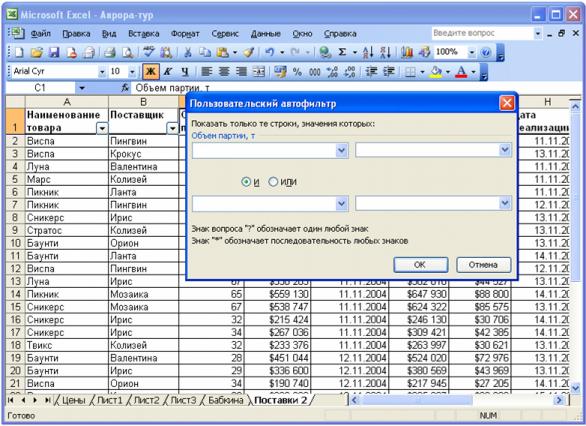Select the ИЛИ radio button

(273, 182)
